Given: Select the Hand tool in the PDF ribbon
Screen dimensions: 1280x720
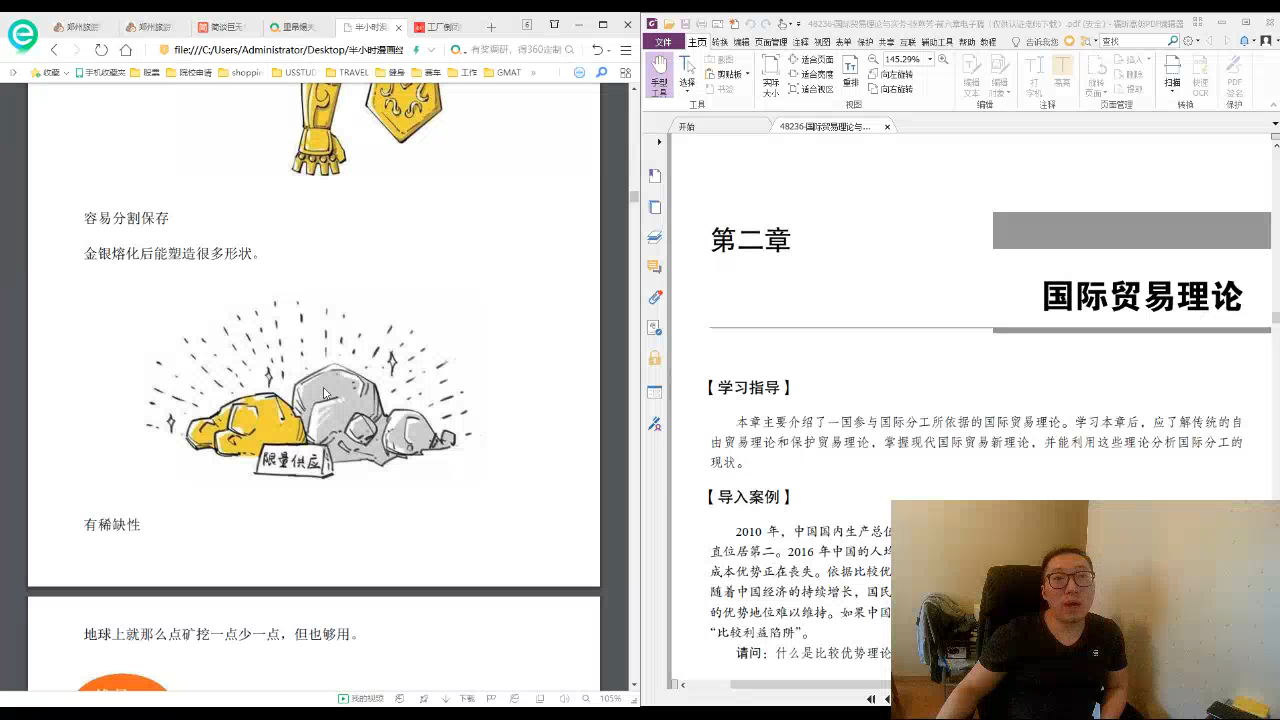Looking at the screenshot, I should click(x=659, y=75).
